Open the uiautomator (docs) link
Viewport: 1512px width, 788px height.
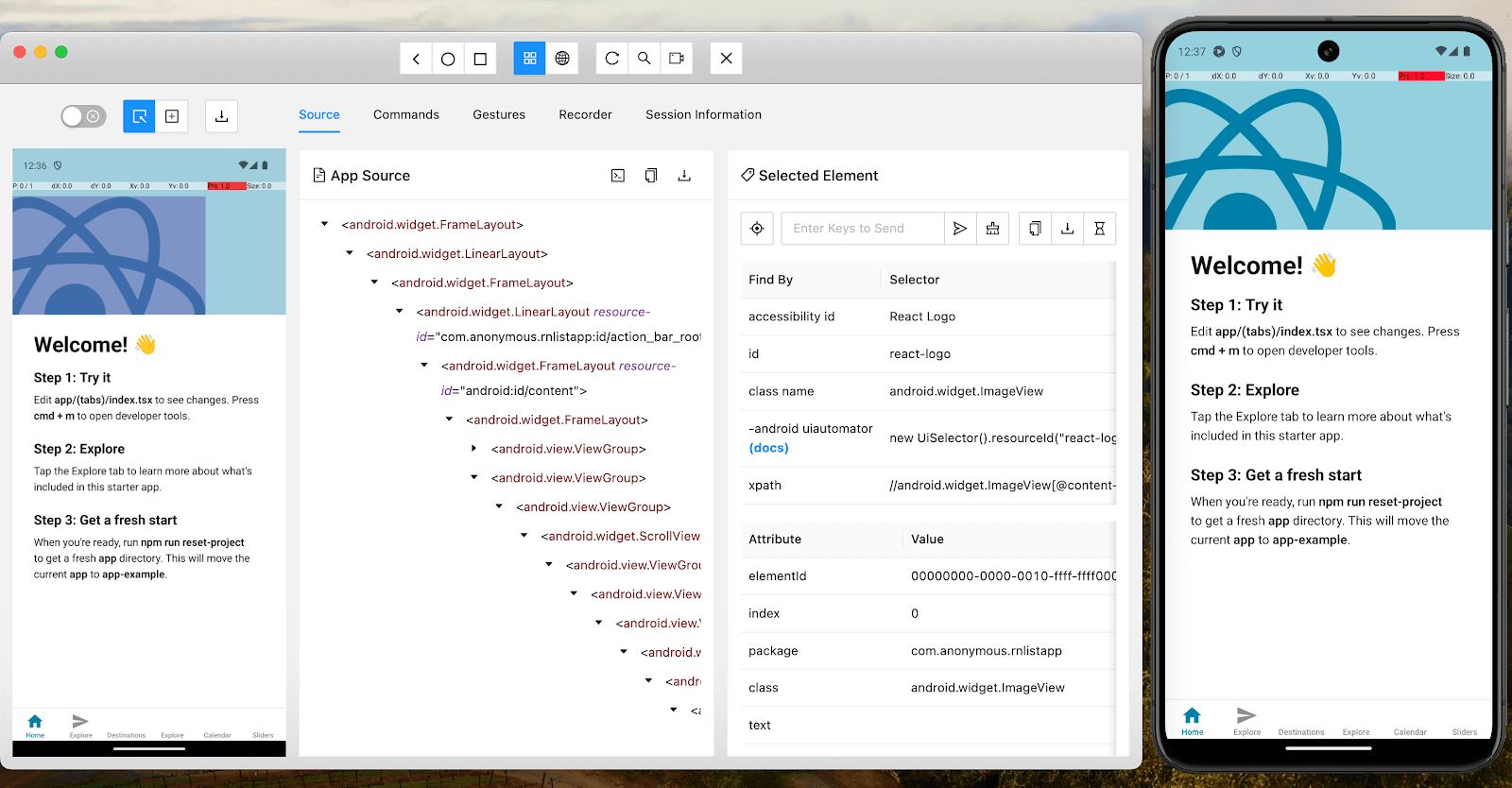[768, 448]
